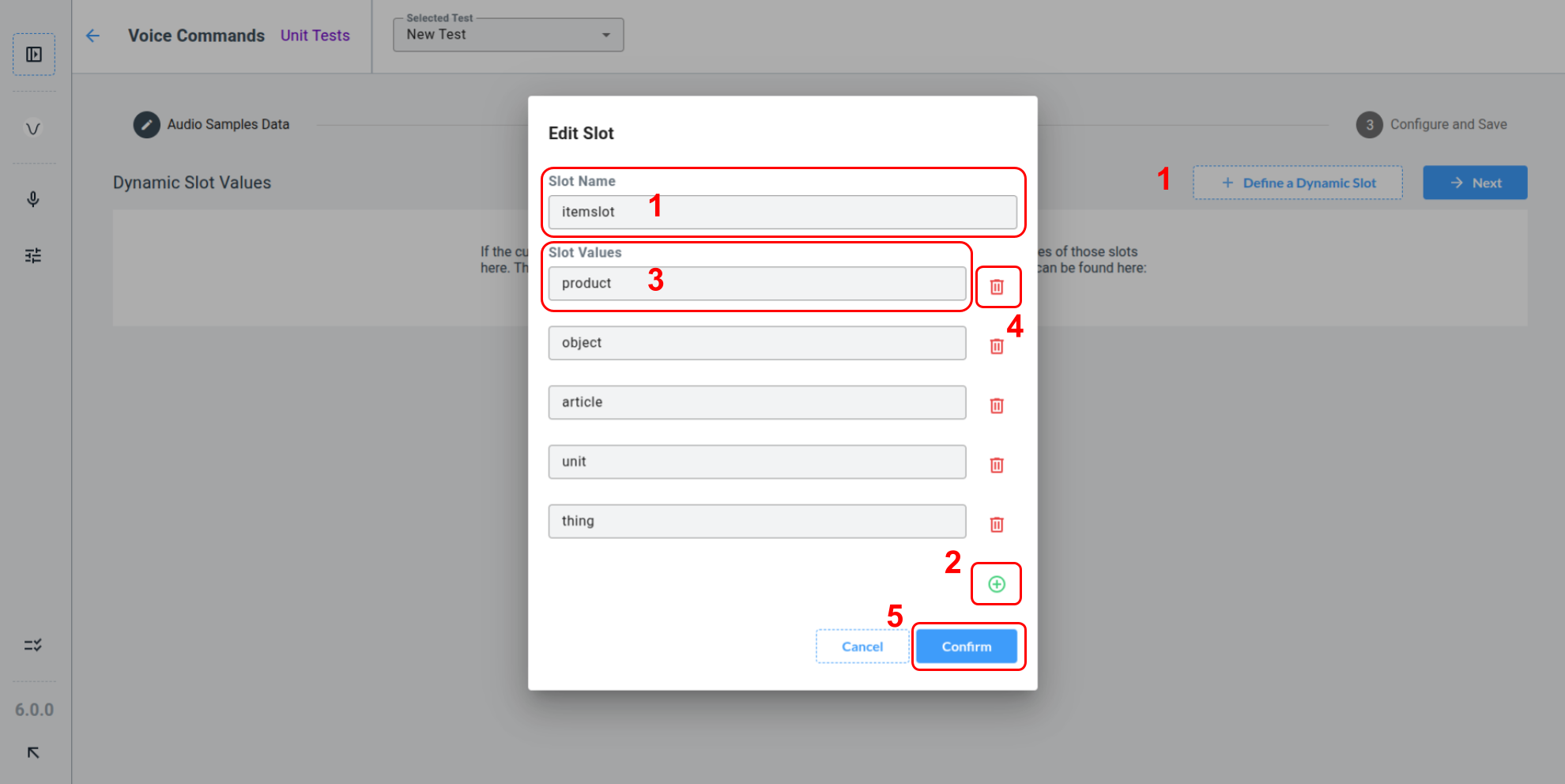
Task: Add a new slot value with plus icon
Action: [997, 584]
